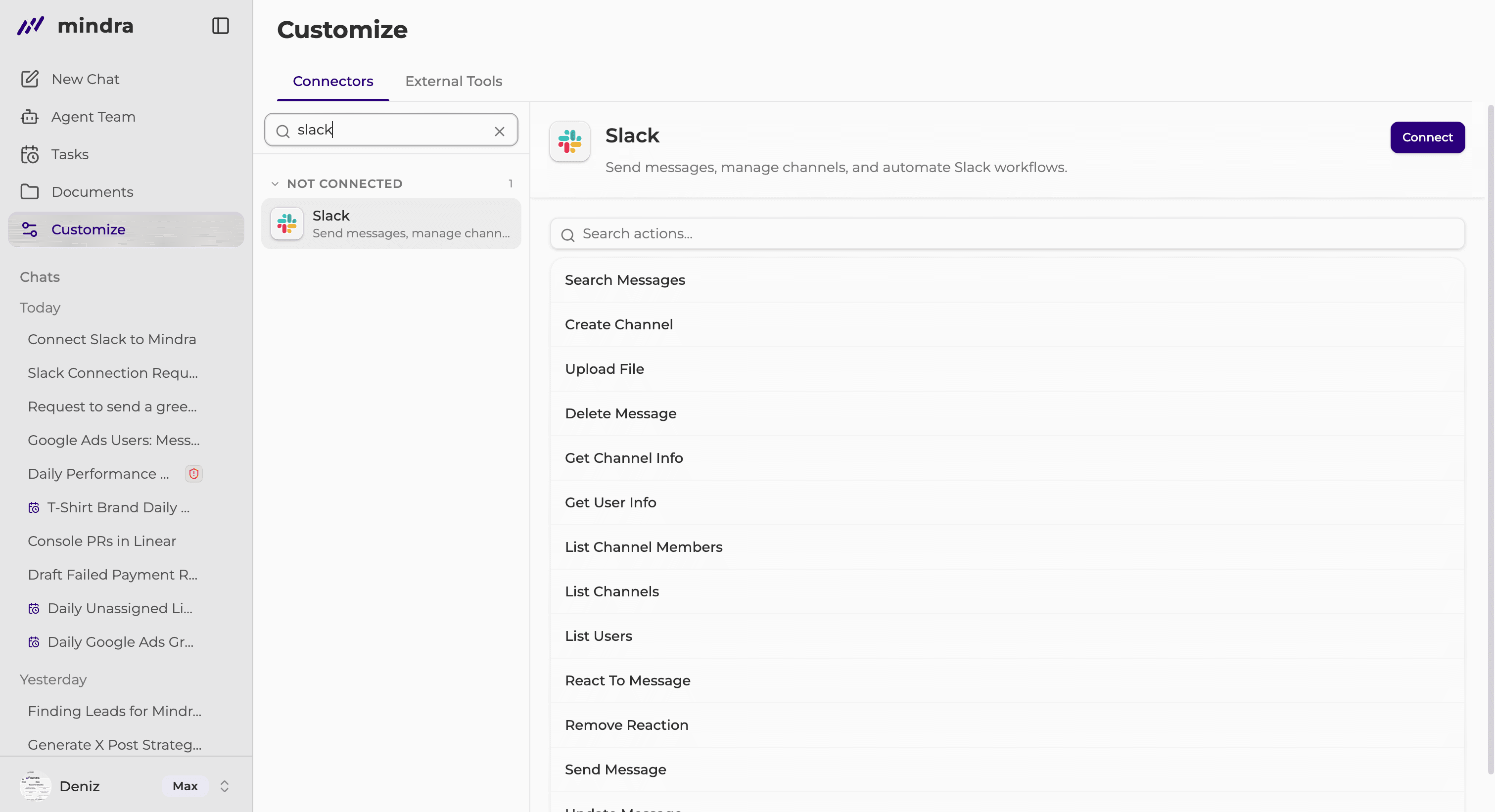Open the Create Channel action
The width and height of the screenshot is (1495, 812).
[1008, 324]
